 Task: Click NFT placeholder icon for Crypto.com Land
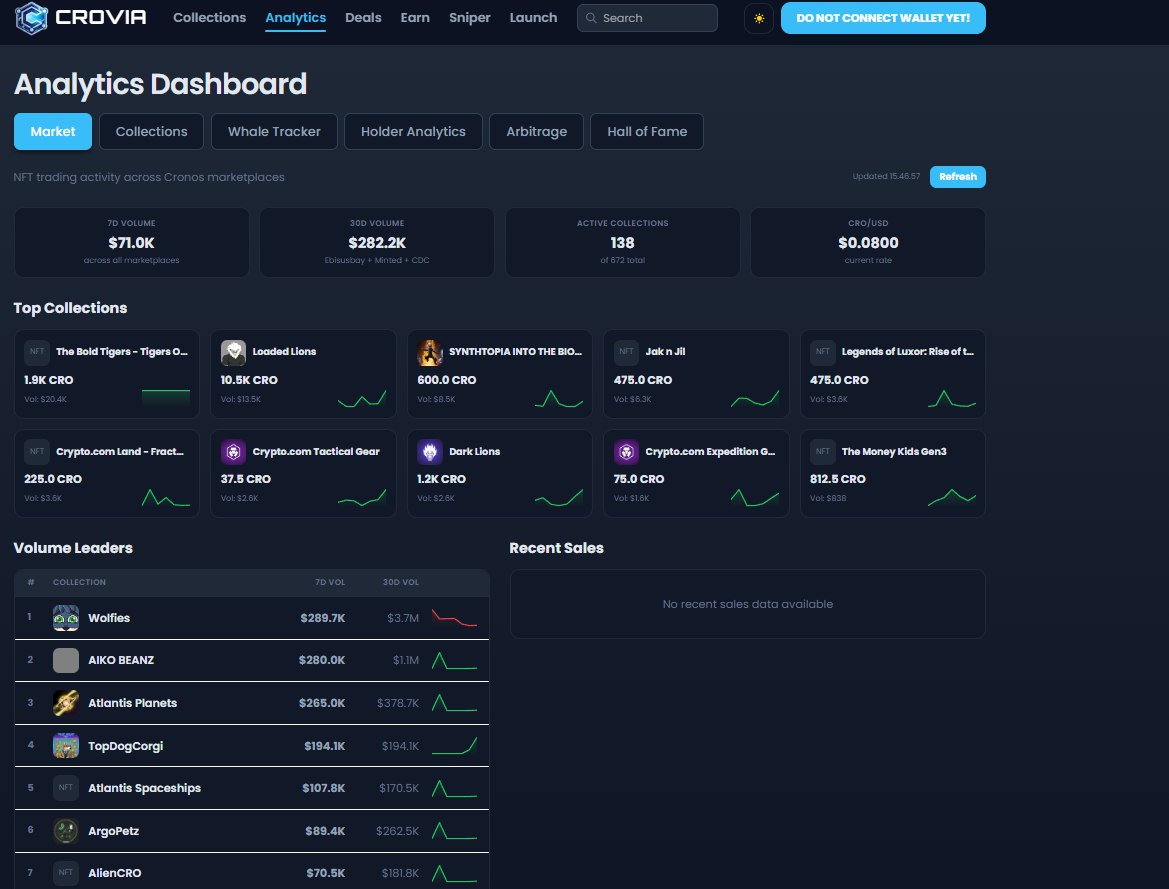coord(37,452)
